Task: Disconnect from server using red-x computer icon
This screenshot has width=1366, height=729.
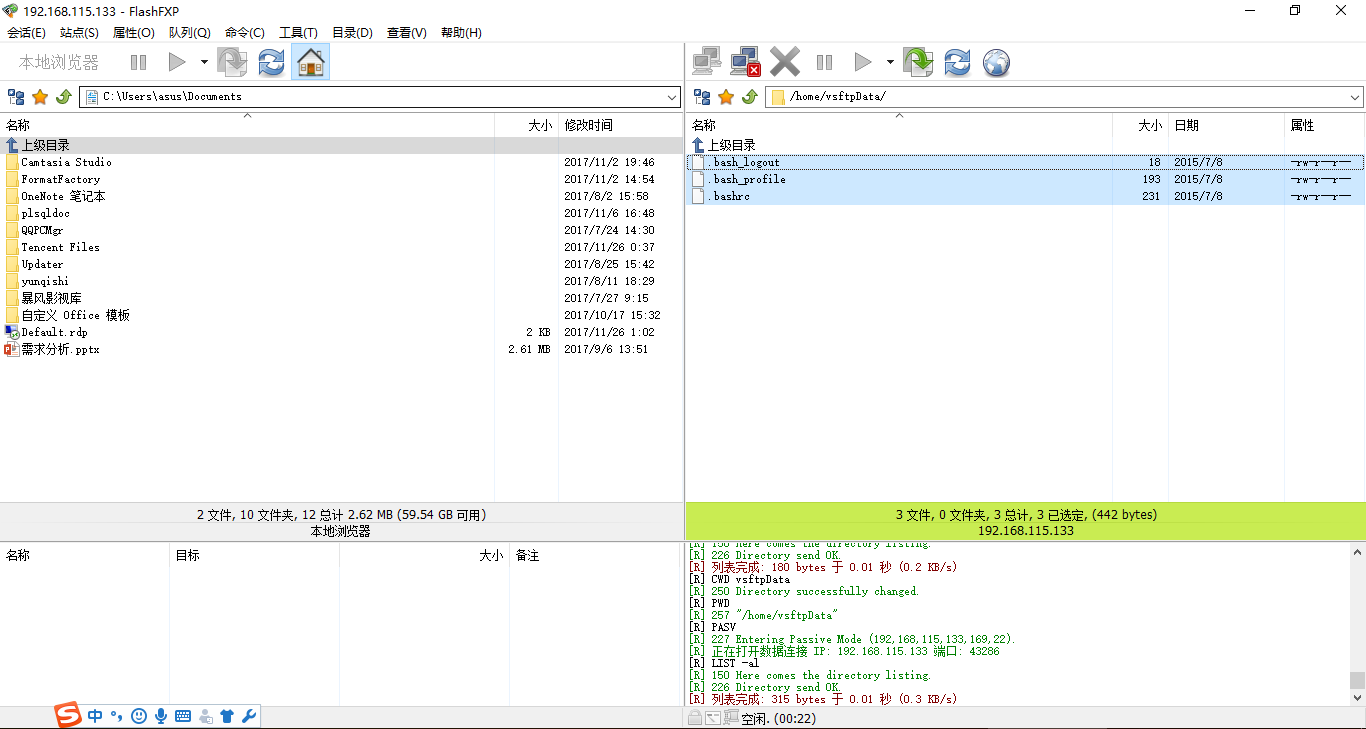Action: point(746,62)
